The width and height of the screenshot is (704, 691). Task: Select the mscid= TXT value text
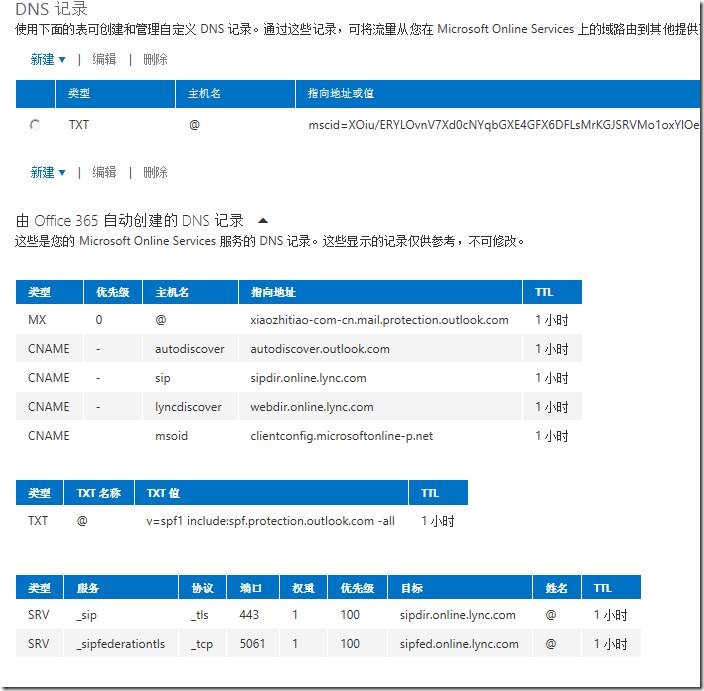[503, 125]
